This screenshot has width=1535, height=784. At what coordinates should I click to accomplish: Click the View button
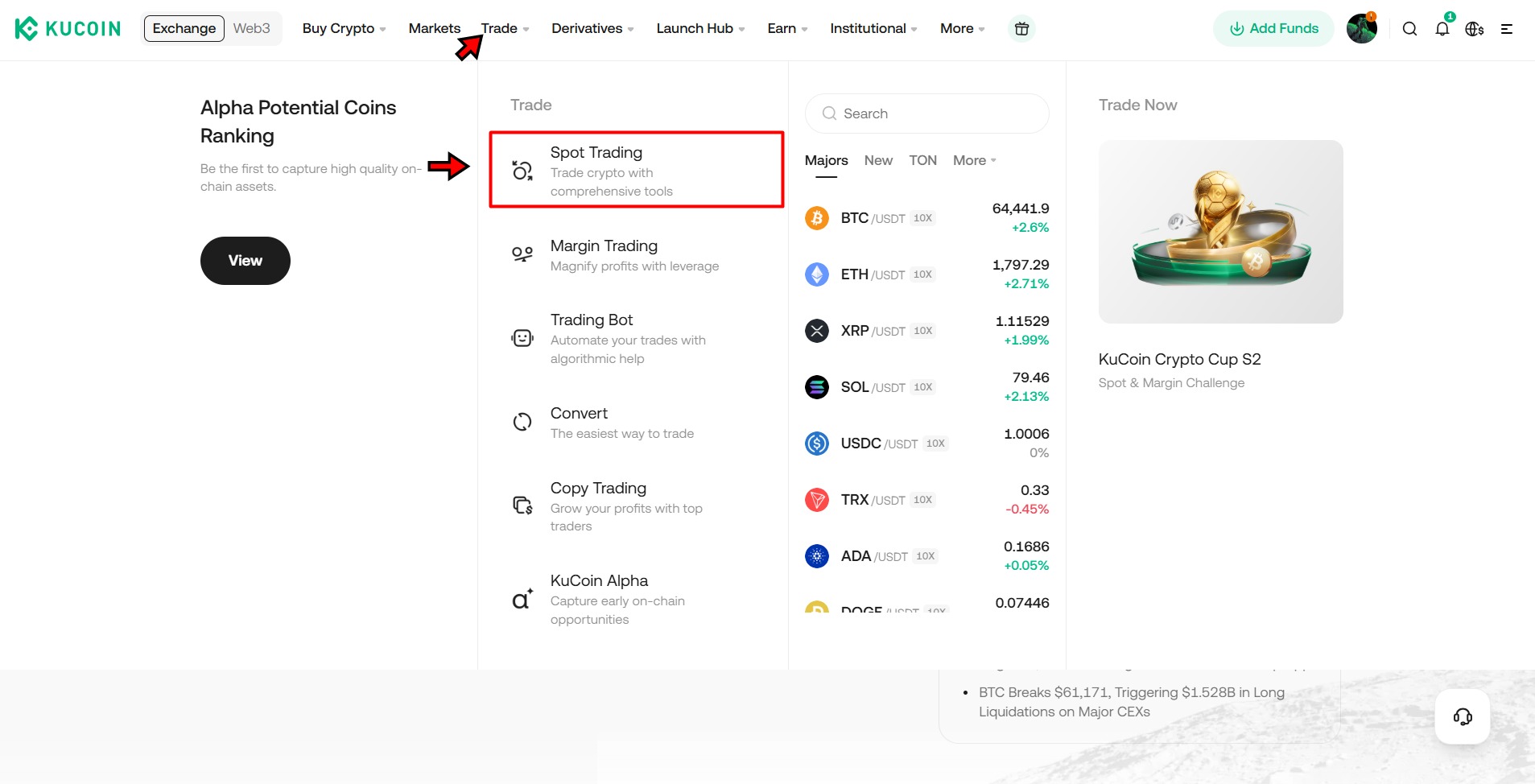coord(246,261)
